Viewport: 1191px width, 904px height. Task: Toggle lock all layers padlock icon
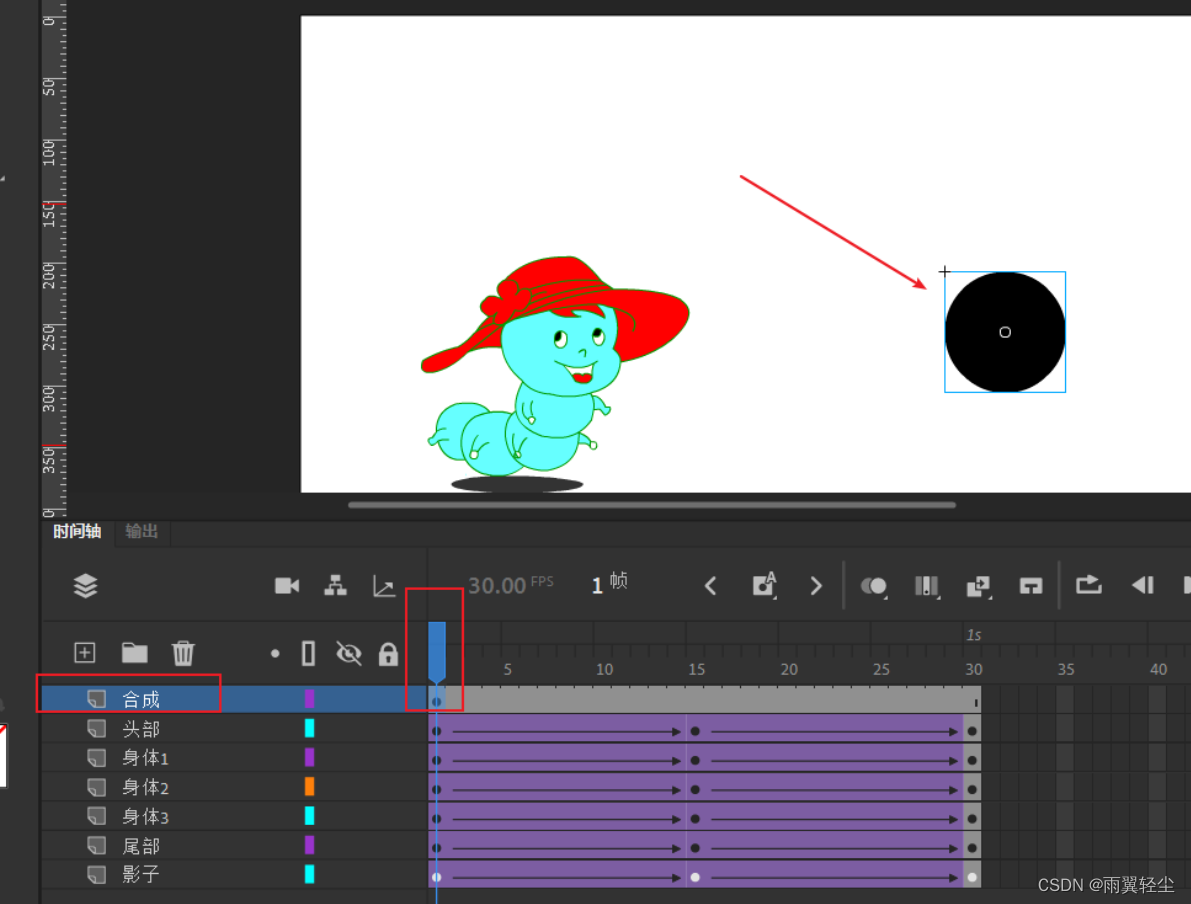[x=388, y=654]
